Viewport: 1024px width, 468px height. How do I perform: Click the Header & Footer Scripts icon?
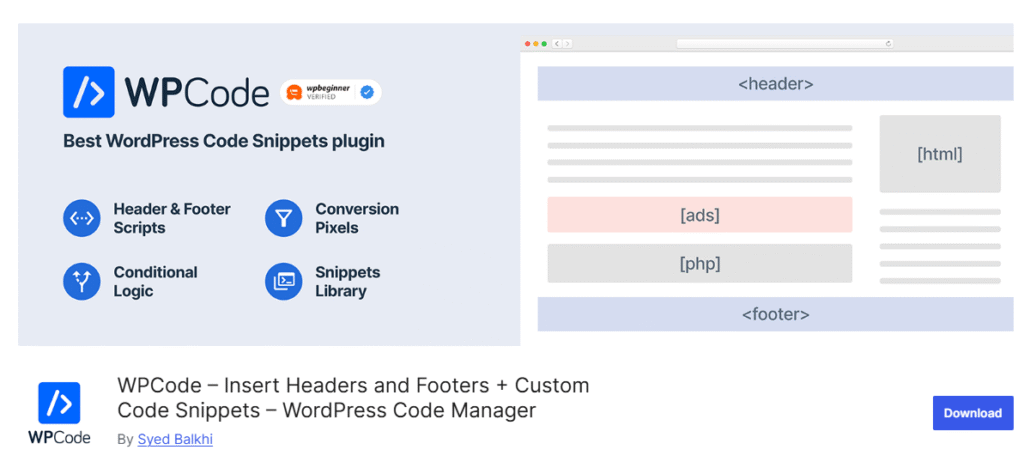click(x=82, y=218)
